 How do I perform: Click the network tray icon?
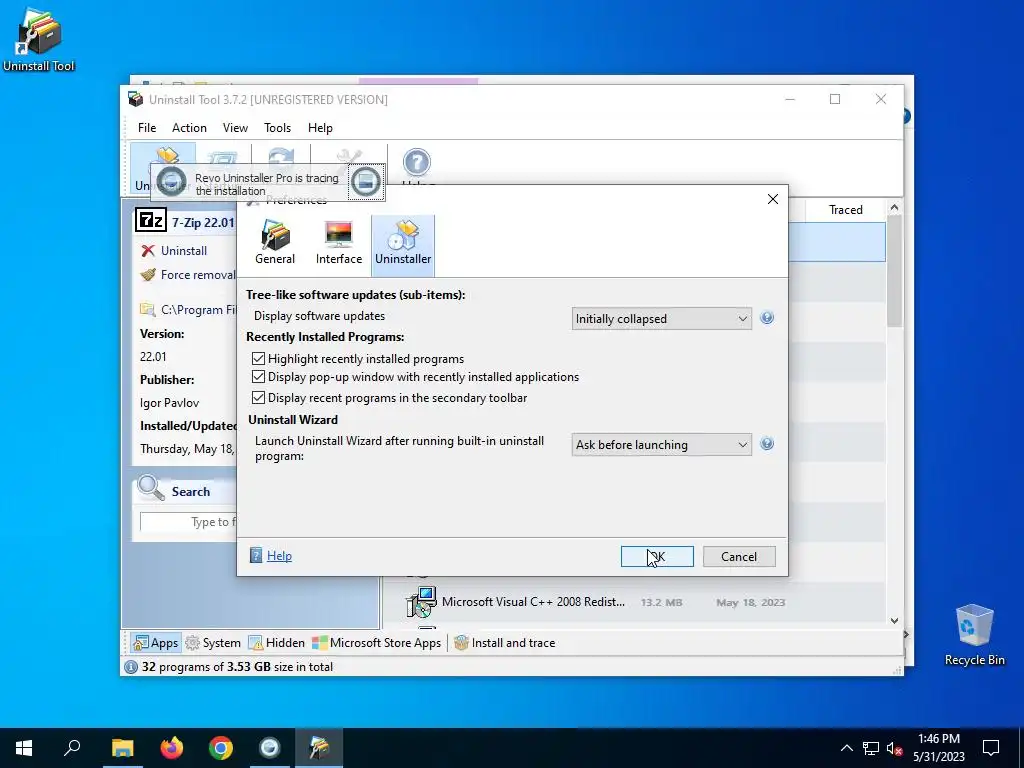pos(871,748)
